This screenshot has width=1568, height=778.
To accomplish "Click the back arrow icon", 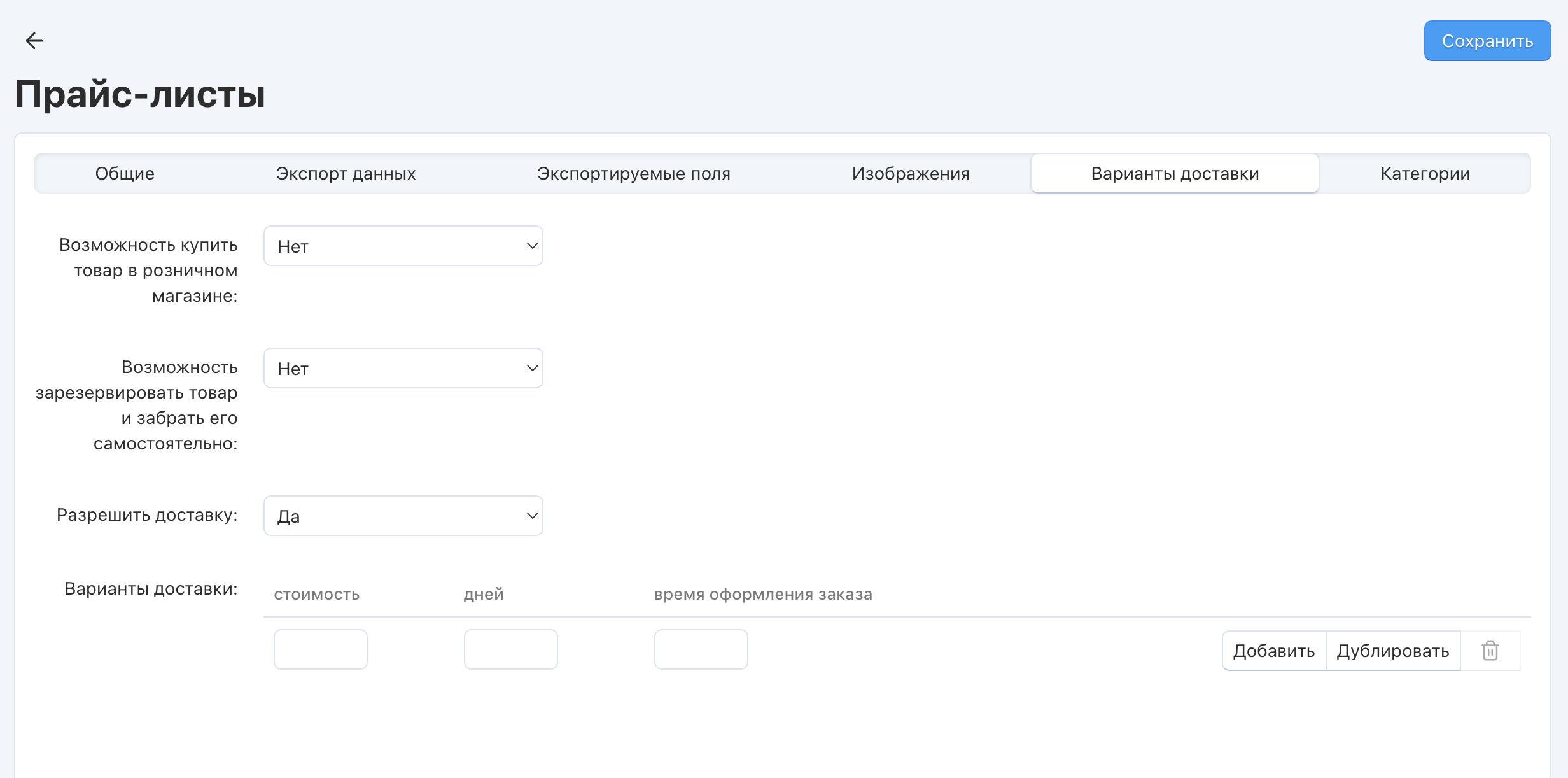I will point(34,41).
